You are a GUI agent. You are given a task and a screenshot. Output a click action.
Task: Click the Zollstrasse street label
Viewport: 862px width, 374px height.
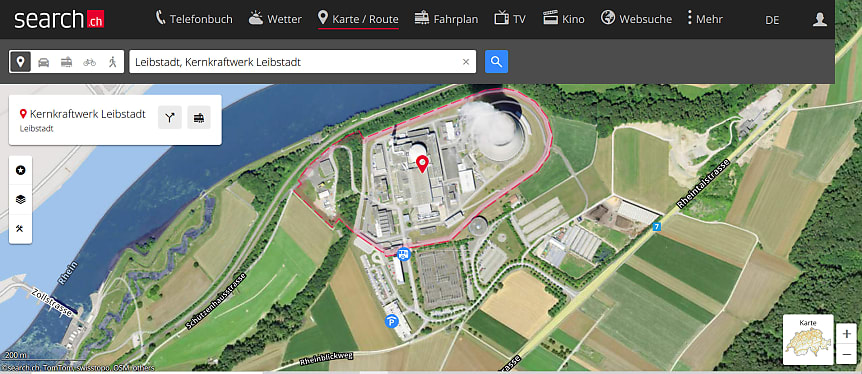51,302
